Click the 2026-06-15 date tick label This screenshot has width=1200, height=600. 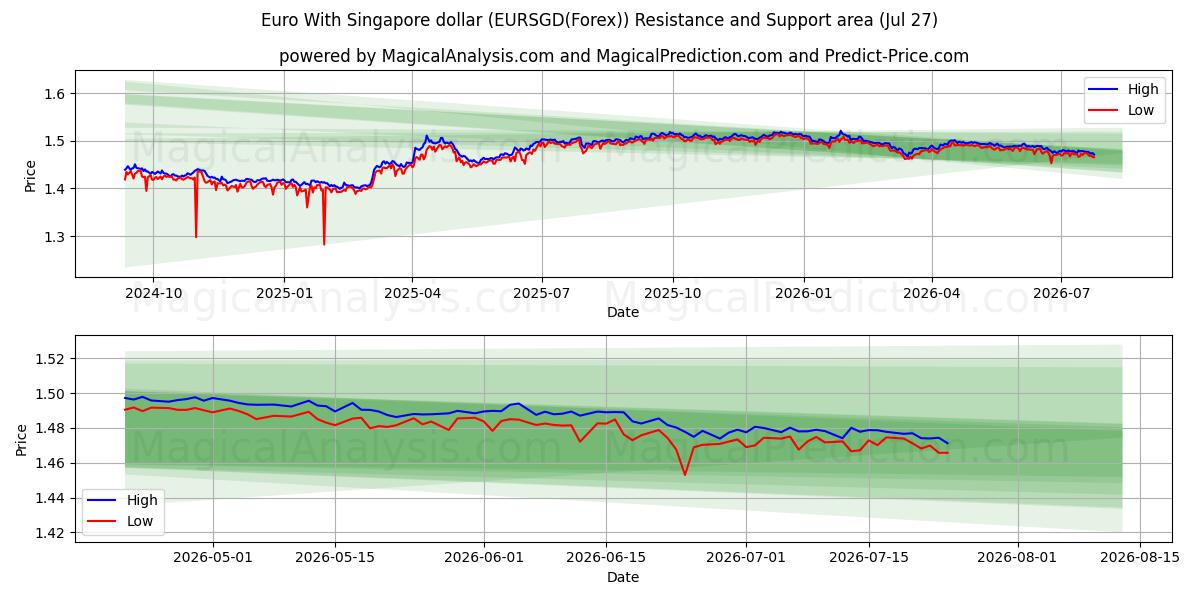coord(605,559)
